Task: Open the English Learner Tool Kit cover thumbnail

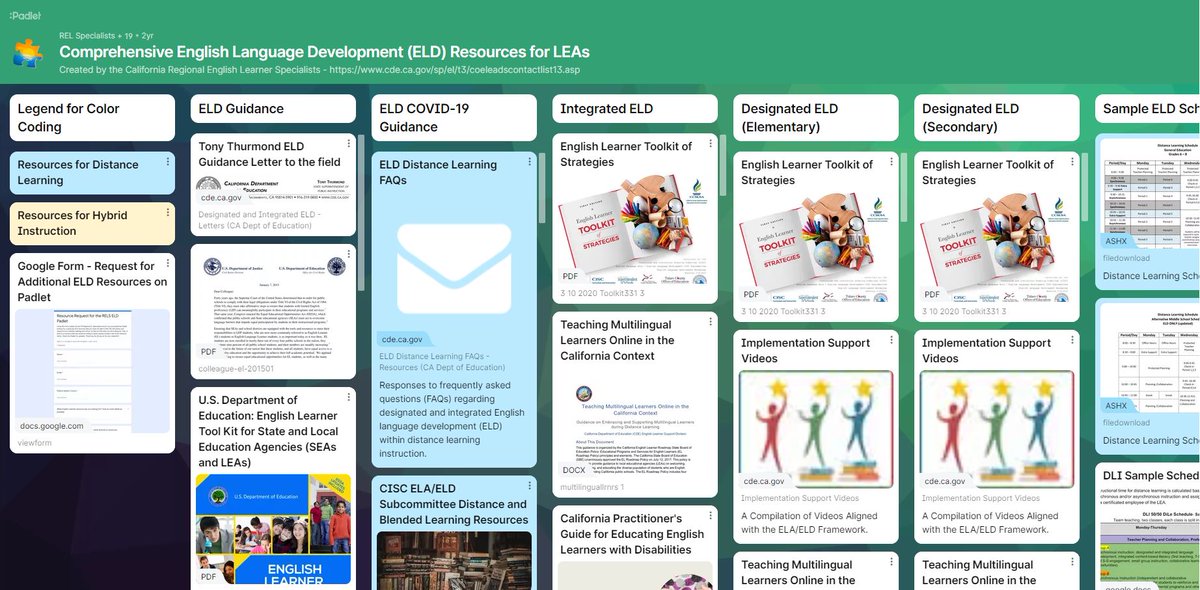Action: click(274, 529)
